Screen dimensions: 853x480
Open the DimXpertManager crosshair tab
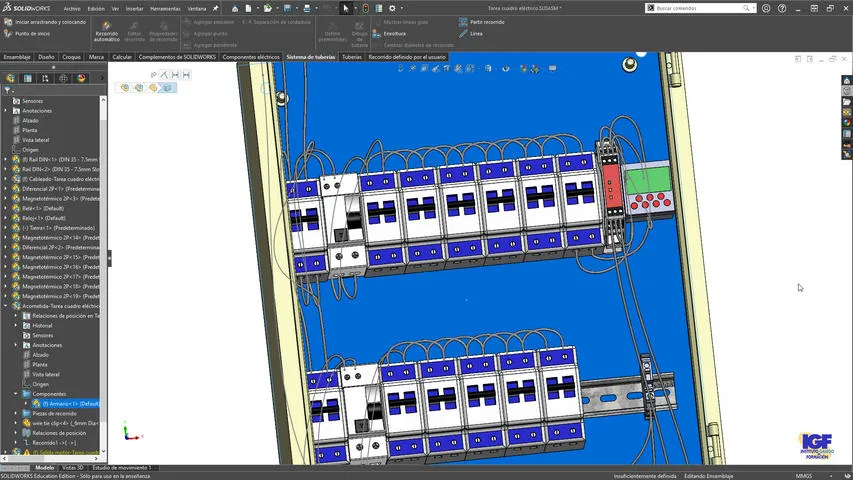click(64, 78)
